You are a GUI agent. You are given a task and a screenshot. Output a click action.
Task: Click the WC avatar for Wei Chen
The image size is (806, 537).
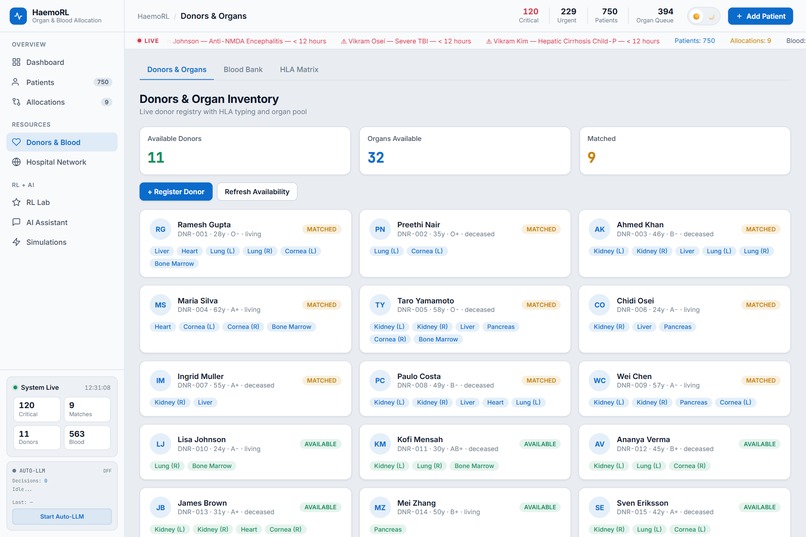(599, 380)
